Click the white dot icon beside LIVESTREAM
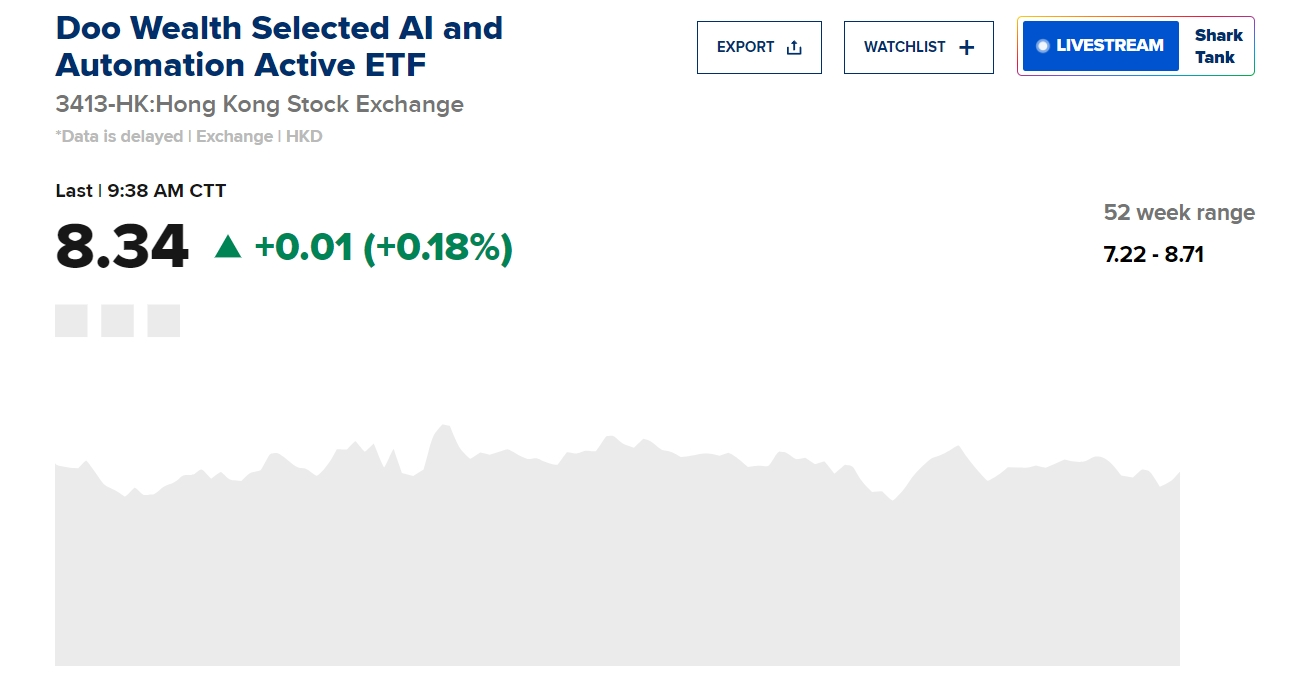 1042,46
